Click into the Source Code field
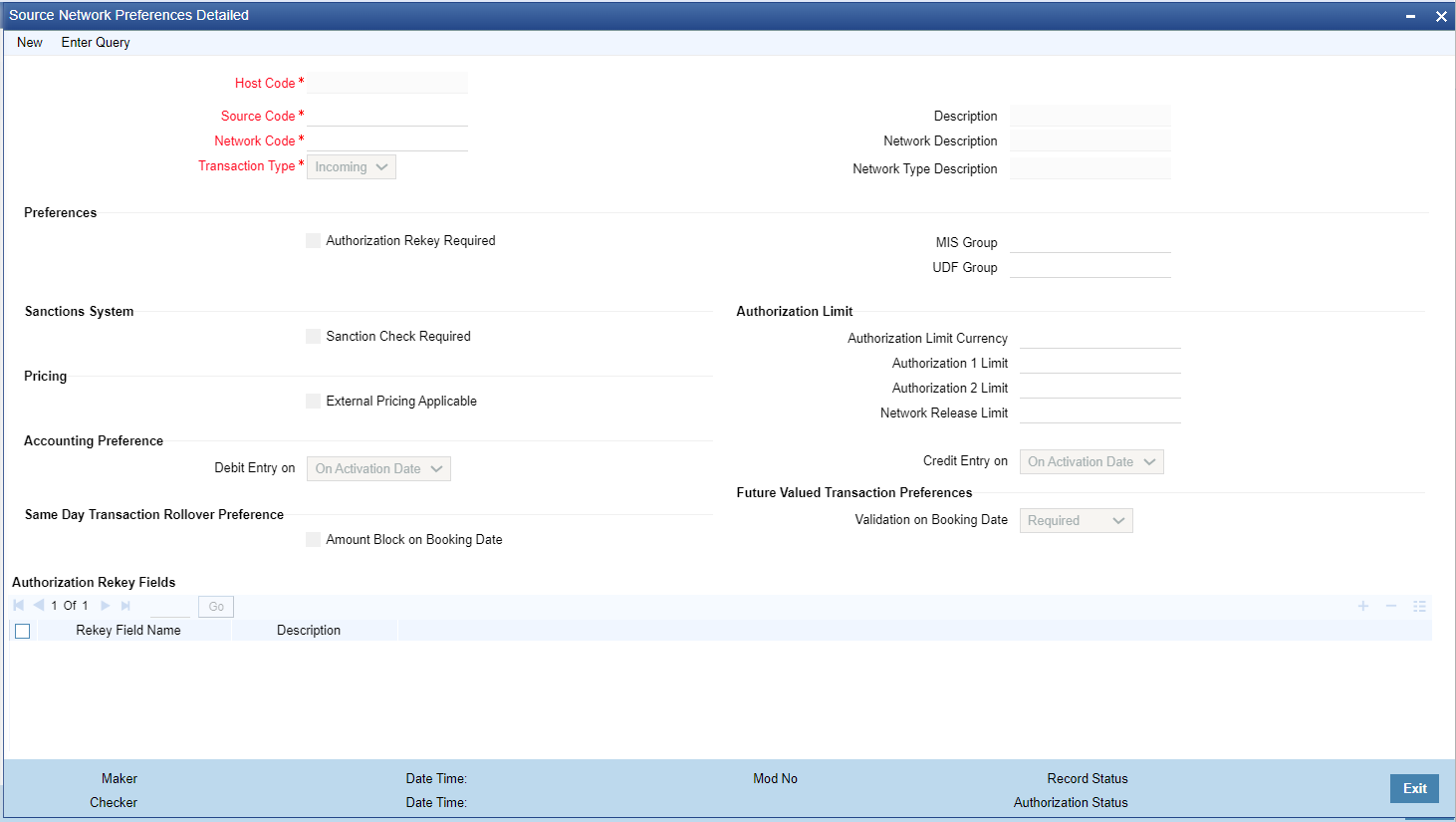Image resolution: width=1456 pixels, height=822 pixels. point(387,116)
